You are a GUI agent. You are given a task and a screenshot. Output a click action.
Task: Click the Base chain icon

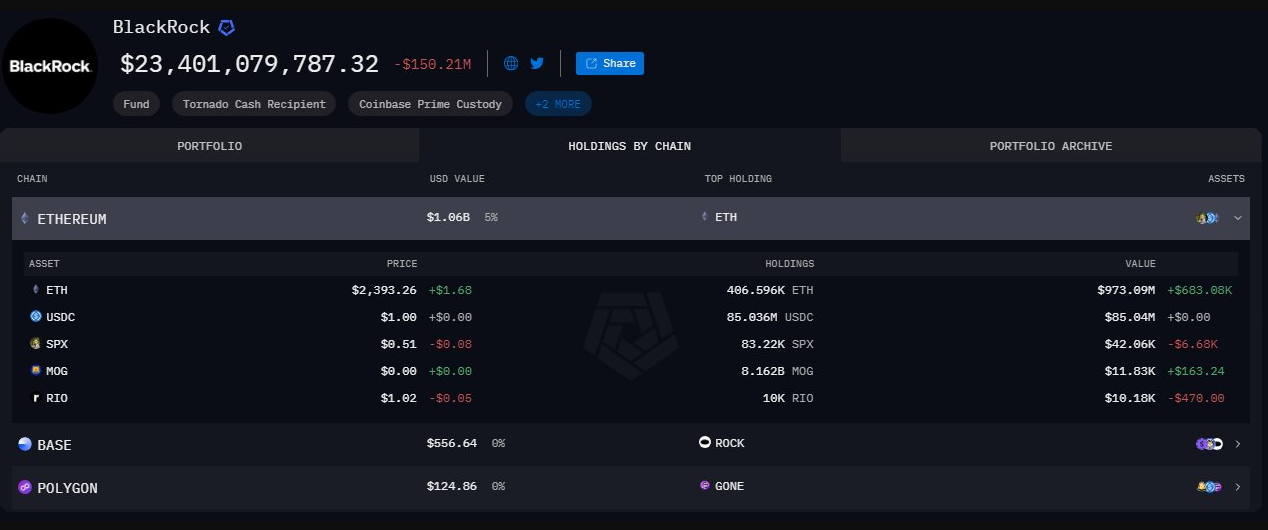[25, 444]
